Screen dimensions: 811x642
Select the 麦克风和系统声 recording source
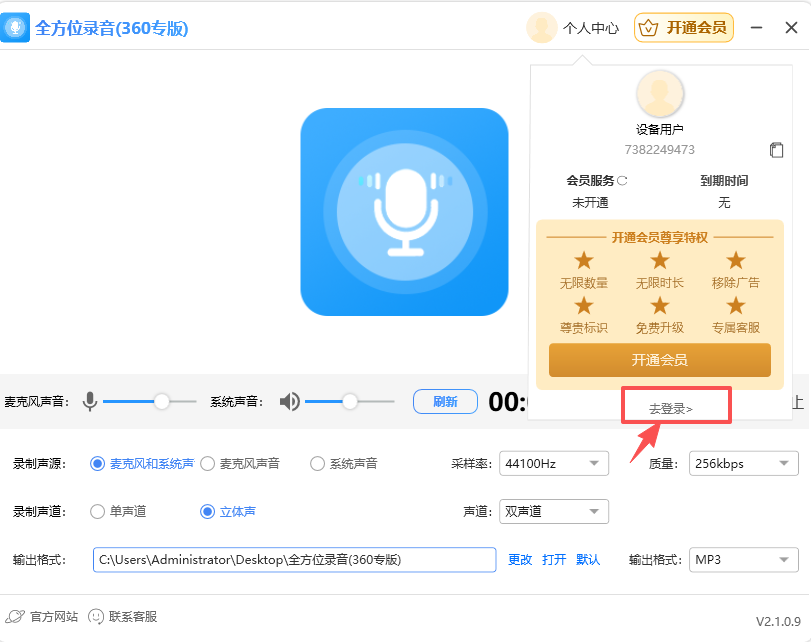click(x=98, y=464)
